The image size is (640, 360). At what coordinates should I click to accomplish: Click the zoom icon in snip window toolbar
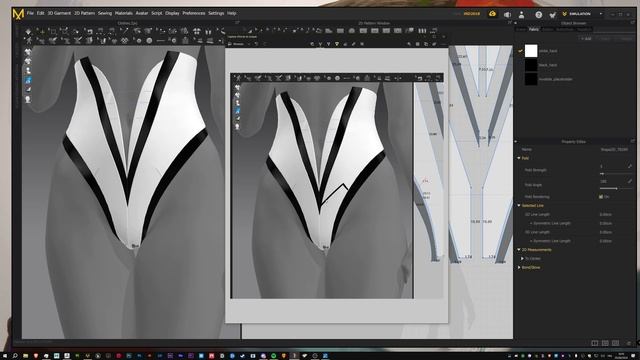coord(409,44)
